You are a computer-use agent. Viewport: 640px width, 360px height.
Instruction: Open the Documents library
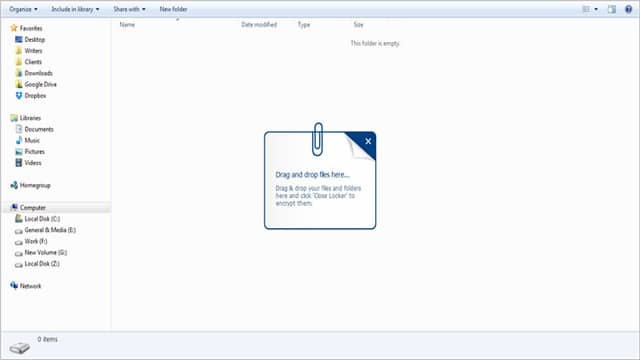point(39,129)
